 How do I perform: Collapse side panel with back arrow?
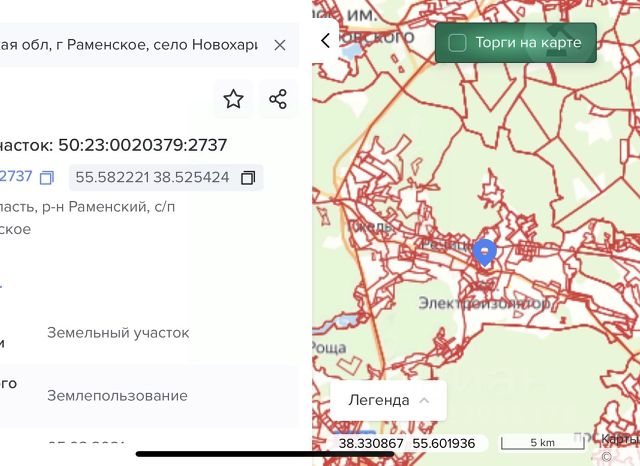tap(325, 40)
